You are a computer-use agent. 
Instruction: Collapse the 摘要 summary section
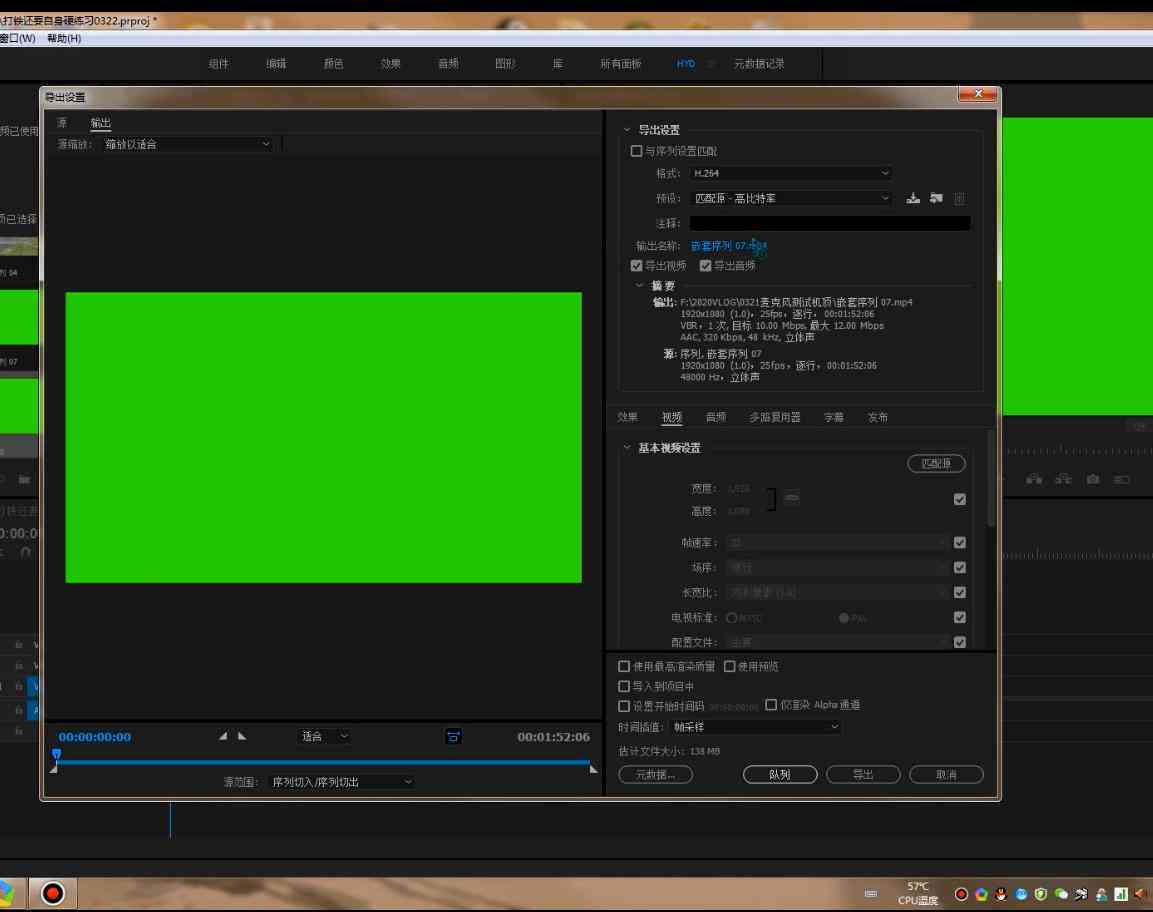(639, 285)
